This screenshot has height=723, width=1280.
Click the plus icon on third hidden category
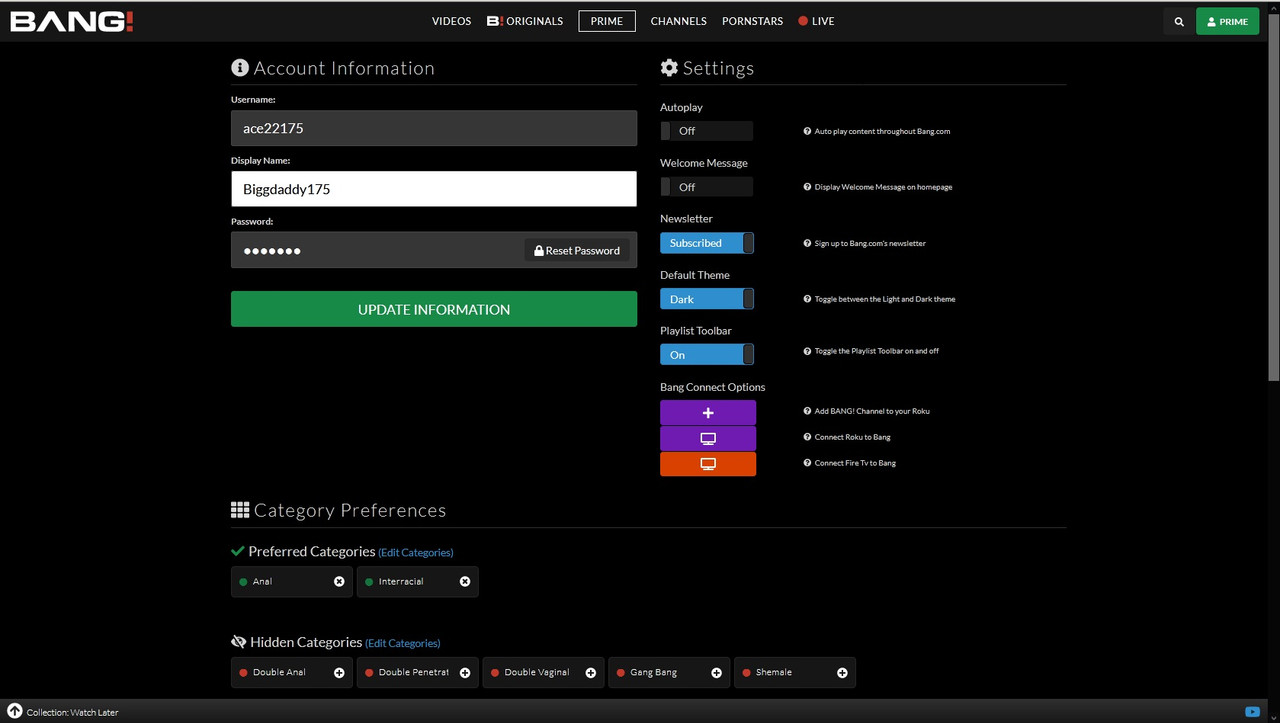(591, 673)
